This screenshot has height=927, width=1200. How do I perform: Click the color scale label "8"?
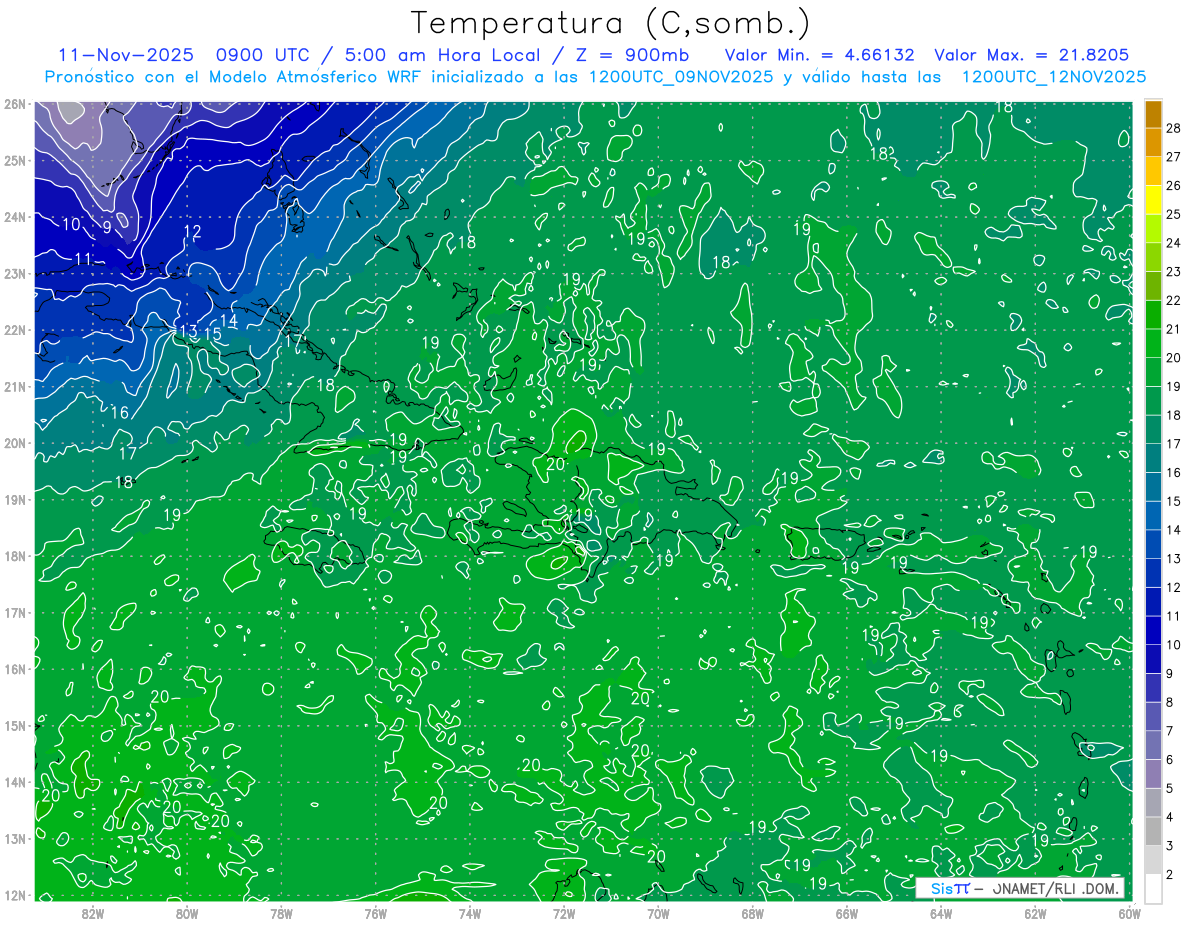[x=1169, y=702]
